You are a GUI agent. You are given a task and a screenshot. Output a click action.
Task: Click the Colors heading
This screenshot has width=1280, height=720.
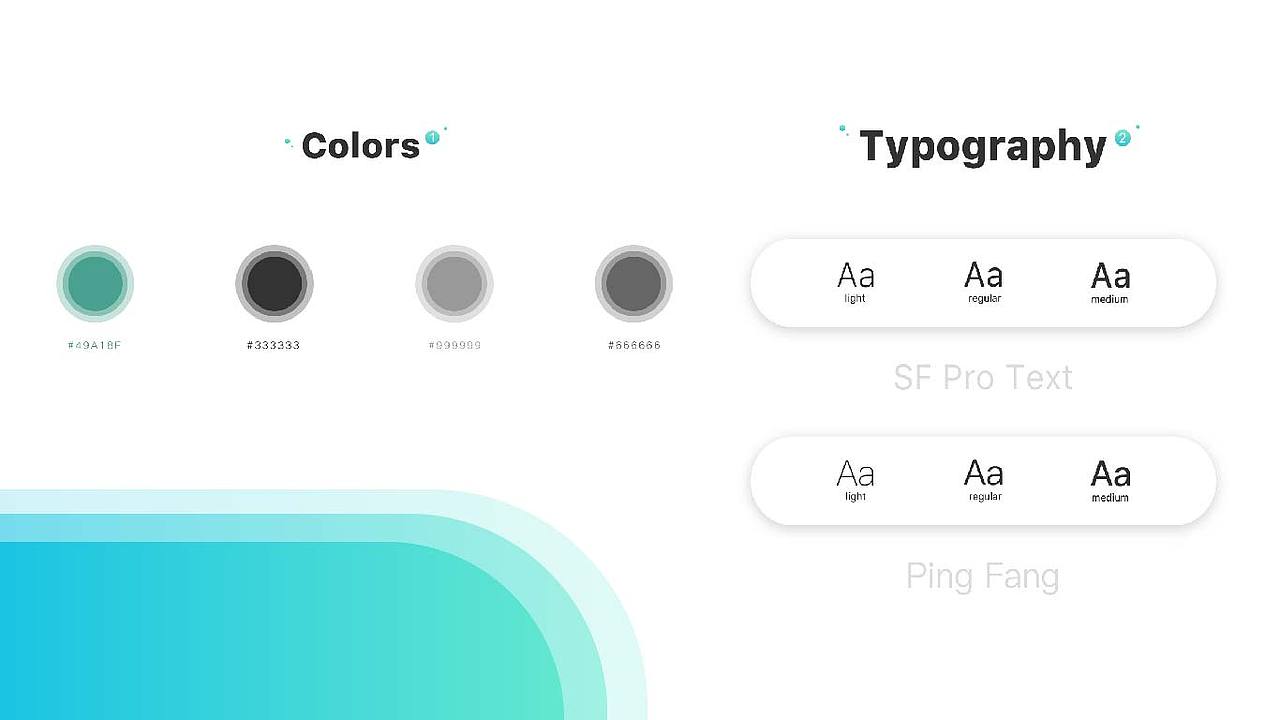point(360,146)
